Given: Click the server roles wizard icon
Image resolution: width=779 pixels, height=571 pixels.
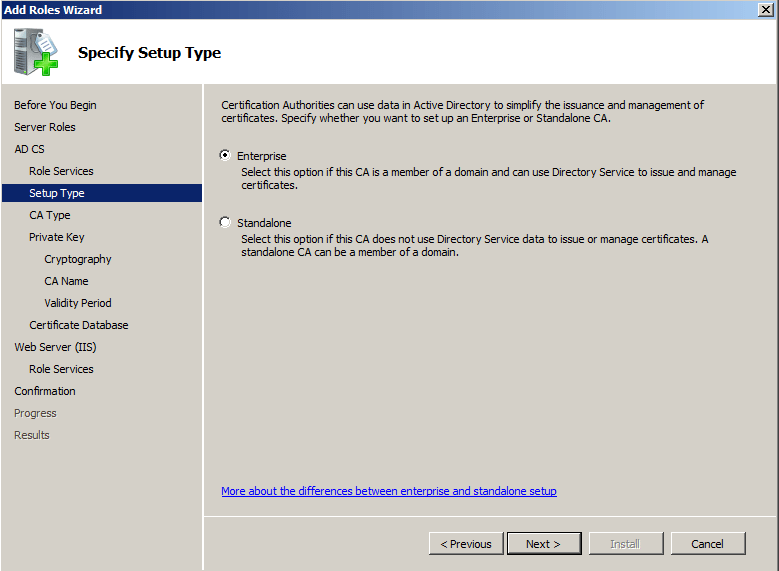Looking at the screenshot, I should [x=36, y=53].
